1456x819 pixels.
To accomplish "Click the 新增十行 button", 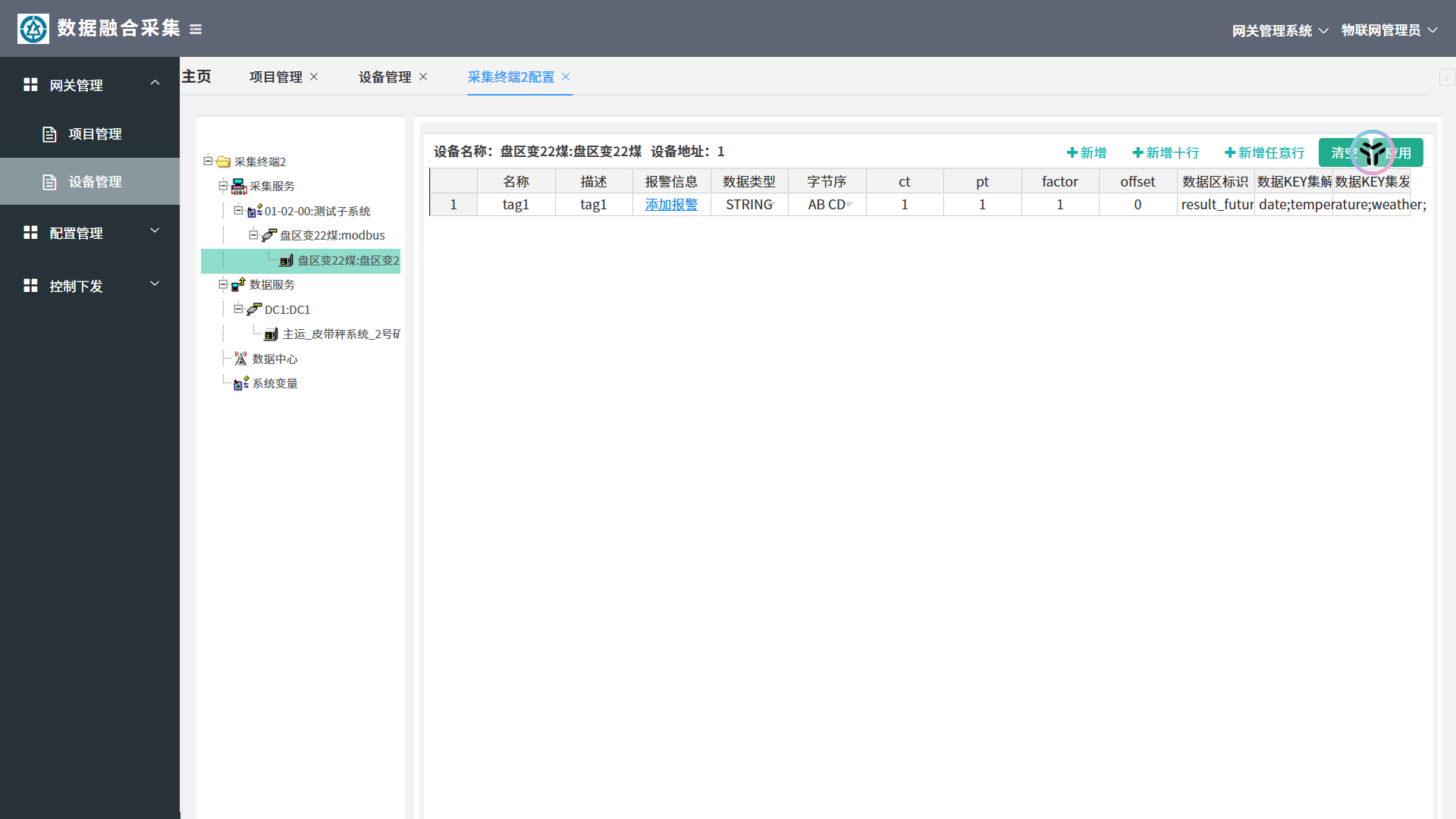I will 1166,153.
